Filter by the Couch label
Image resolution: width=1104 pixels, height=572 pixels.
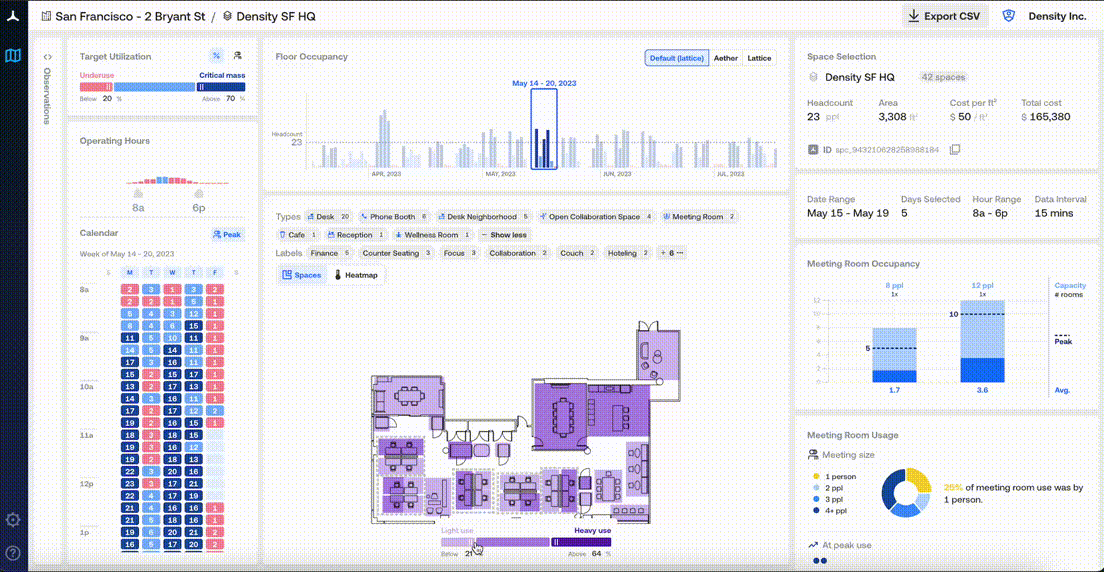click(x=577, y=253)
